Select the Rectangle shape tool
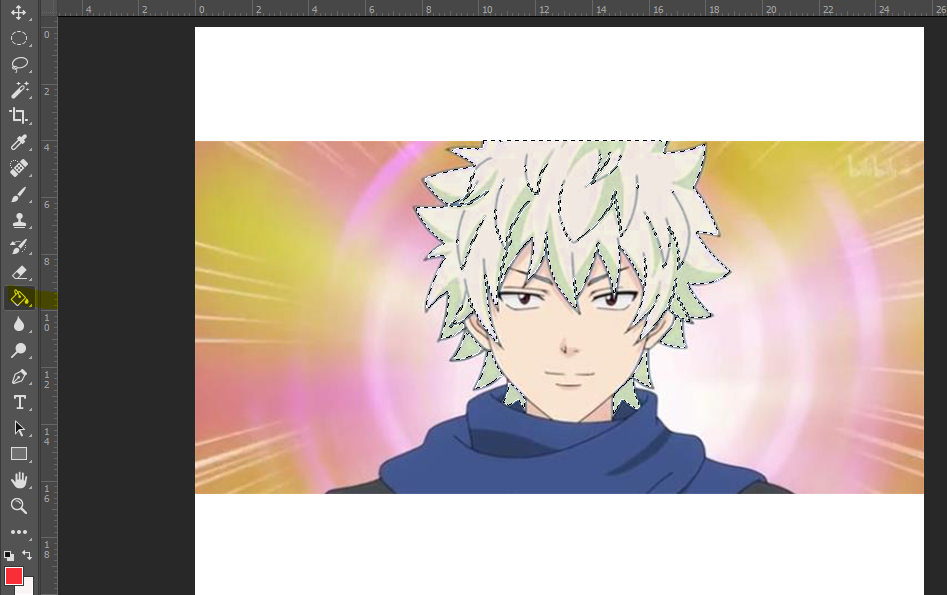The image size is (947, 595). [19, 454]
